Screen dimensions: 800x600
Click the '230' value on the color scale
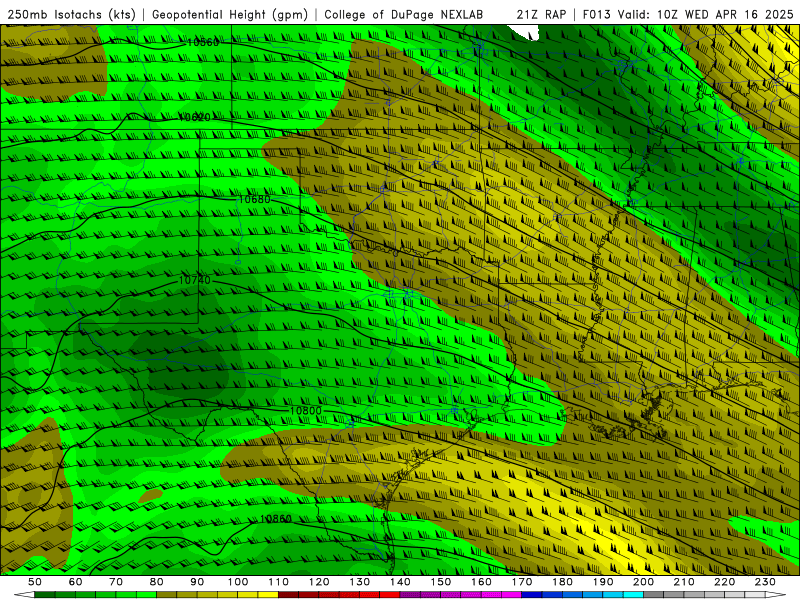pos(765,582)
